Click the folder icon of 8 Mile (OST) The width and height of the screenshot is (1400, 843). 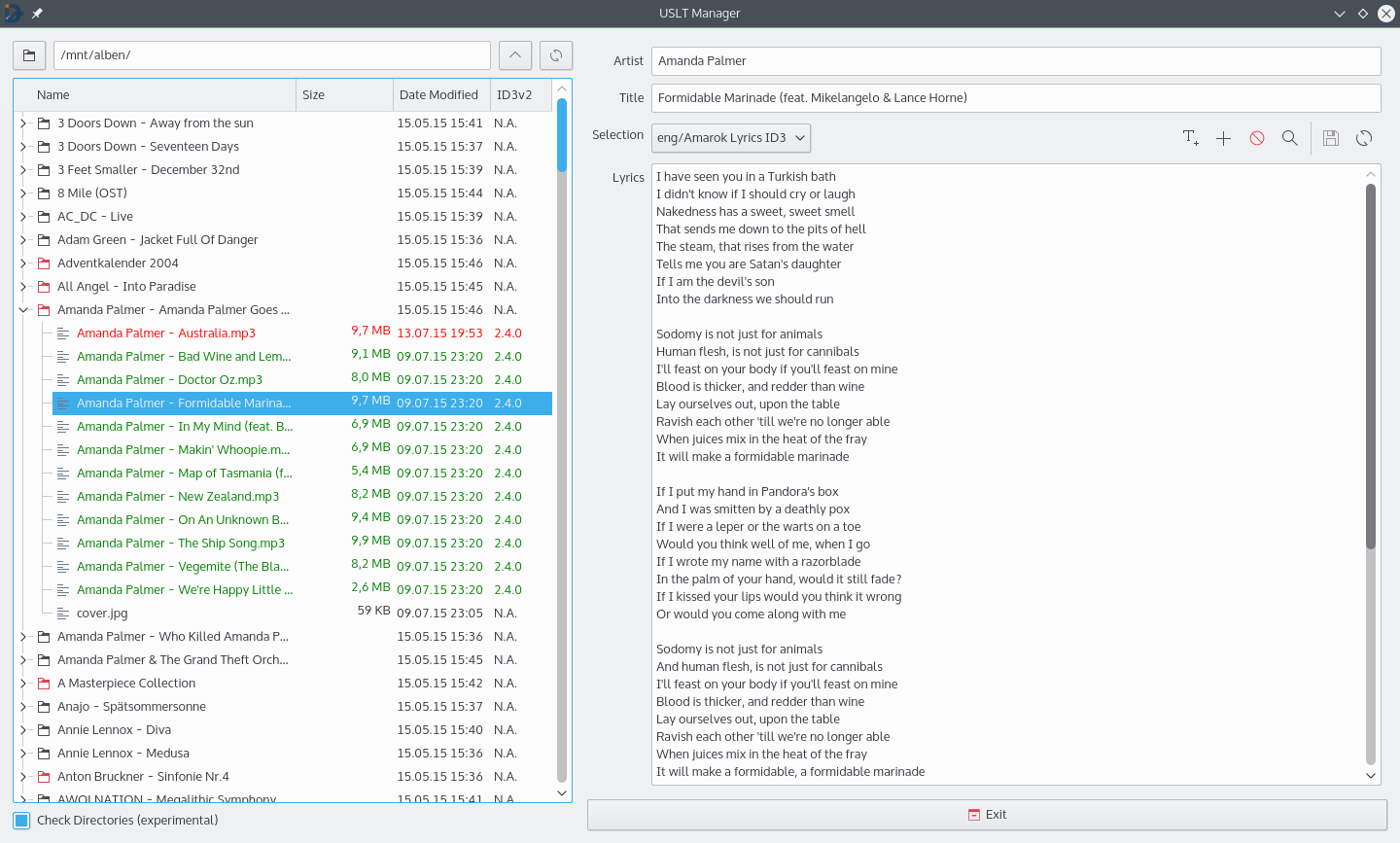pyautogui.click(x=44, y=193)
